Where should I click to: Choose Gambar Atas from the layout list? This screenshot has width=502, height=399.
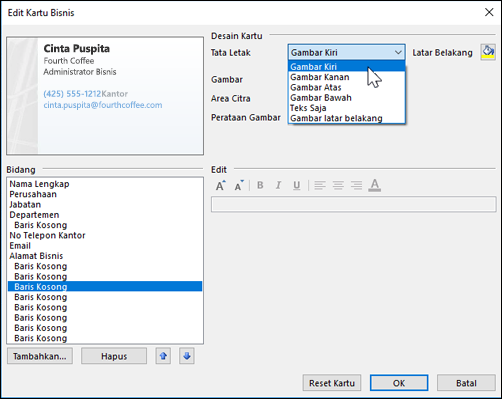(x=347, y=87)
